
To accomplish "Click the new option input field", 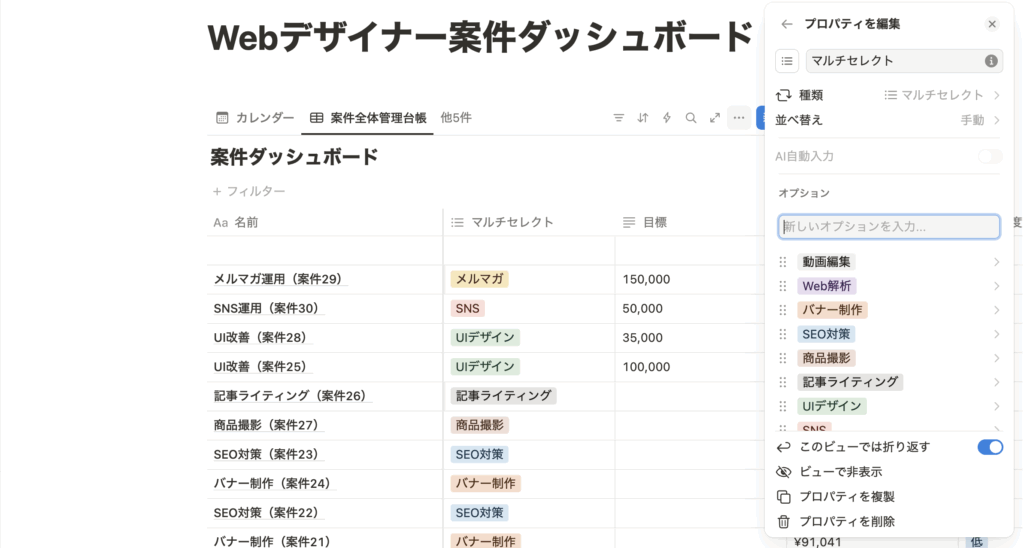I will tap(889, 227).
